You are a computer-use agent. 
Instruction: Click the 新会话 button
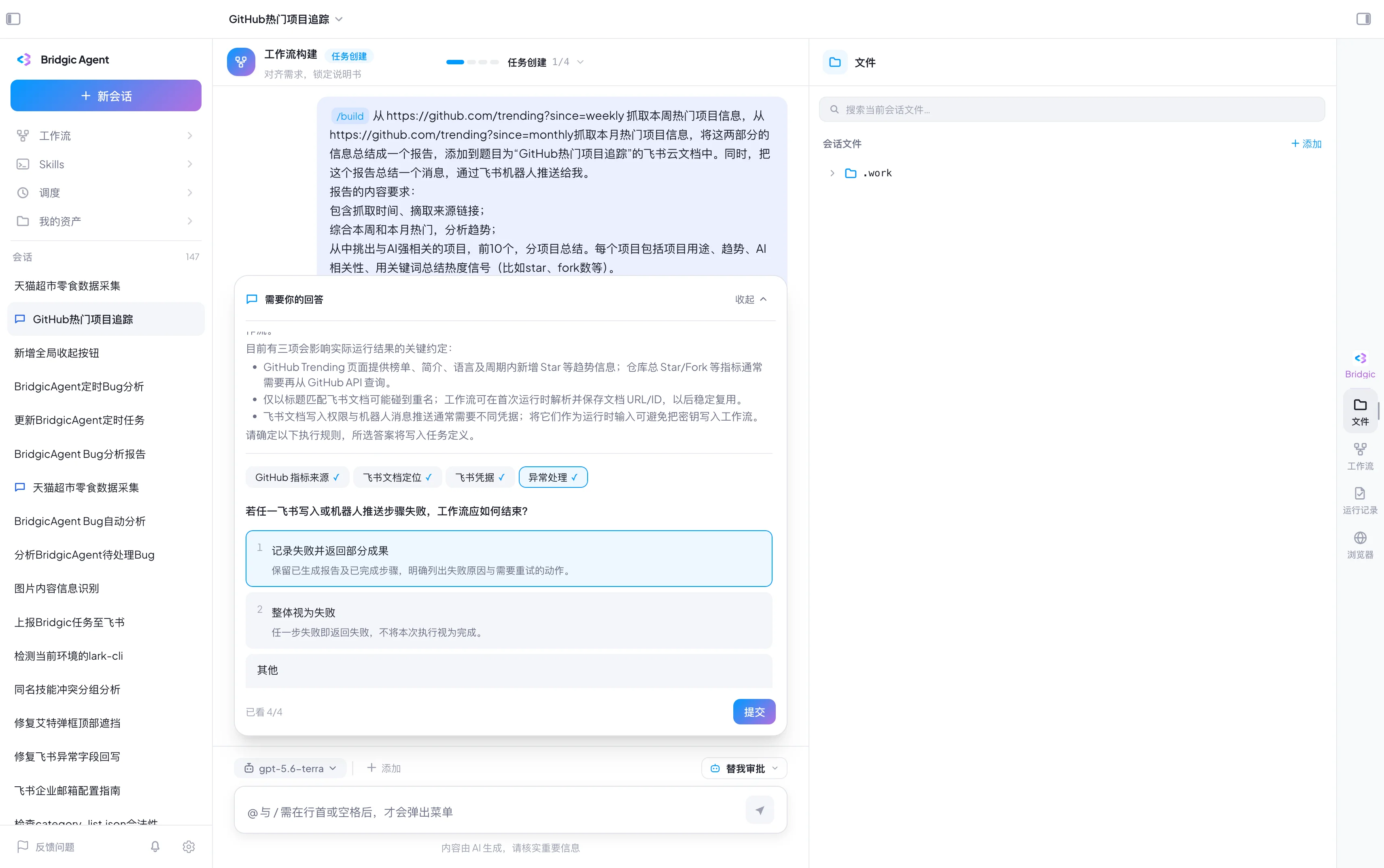coord(106,95)
